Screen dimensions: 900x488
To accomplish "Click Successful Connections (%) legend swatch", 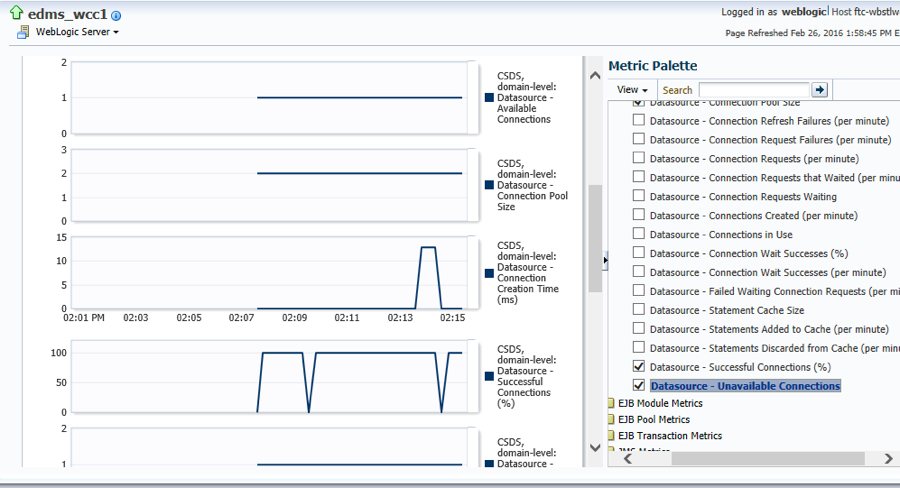I will tap(489, 376).
